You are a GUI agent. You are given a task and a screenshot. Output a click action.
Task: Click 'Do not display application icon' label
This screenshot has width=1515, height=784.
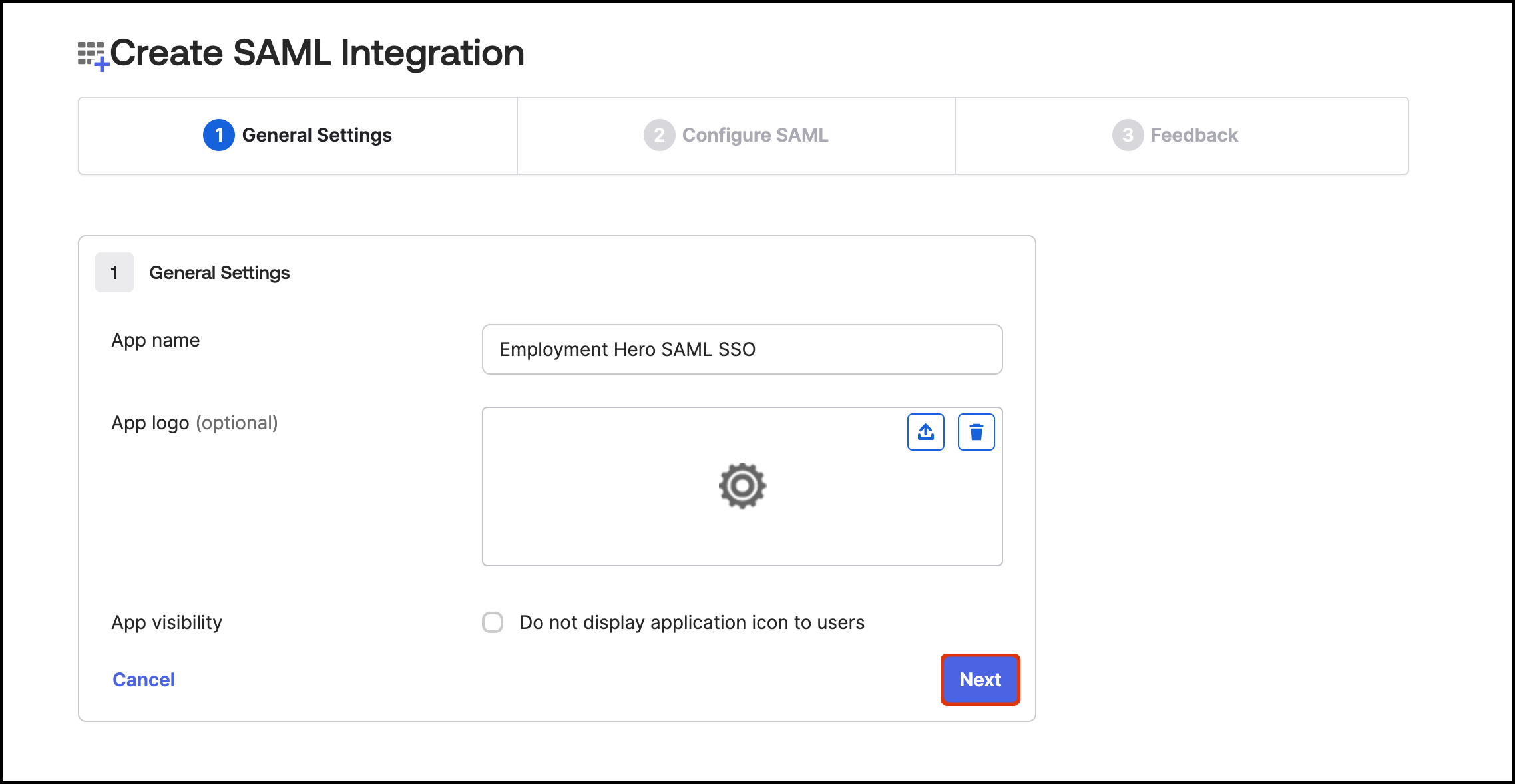click(x=692, y=622)
